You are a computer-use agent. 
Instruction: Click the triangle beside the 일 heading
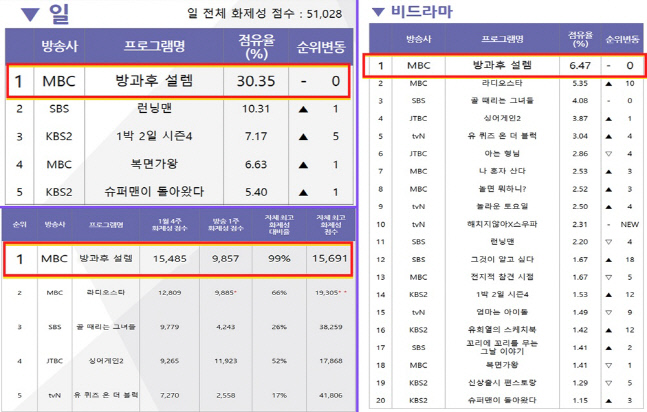click(30, 15)
